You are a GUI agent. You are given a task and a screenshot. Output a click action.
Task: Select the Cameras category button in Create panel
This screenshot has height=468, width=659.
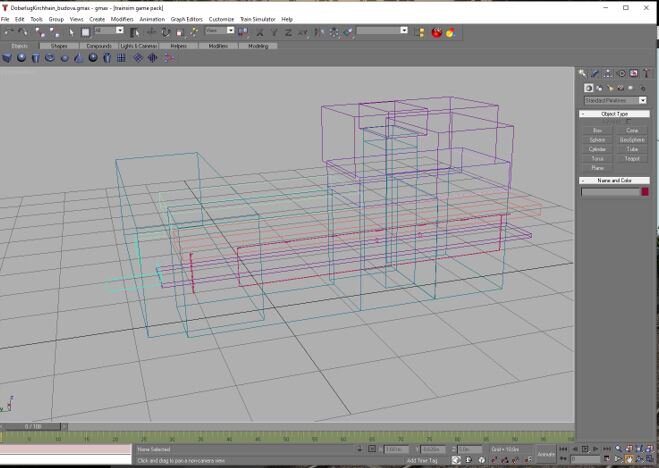[620, 88]
